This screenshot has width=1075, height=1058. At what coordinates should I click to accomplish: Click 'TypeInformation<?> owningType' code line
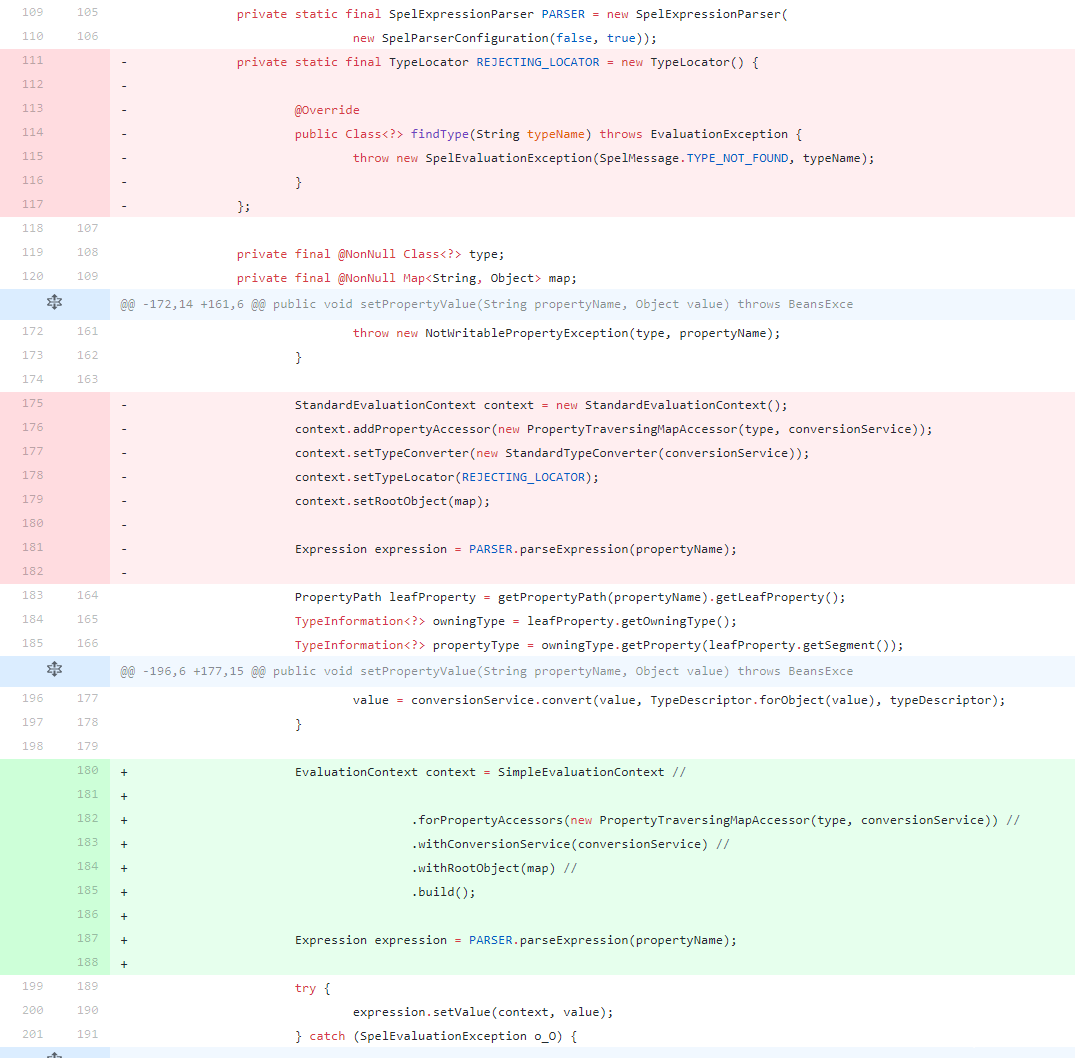[516, 621]
